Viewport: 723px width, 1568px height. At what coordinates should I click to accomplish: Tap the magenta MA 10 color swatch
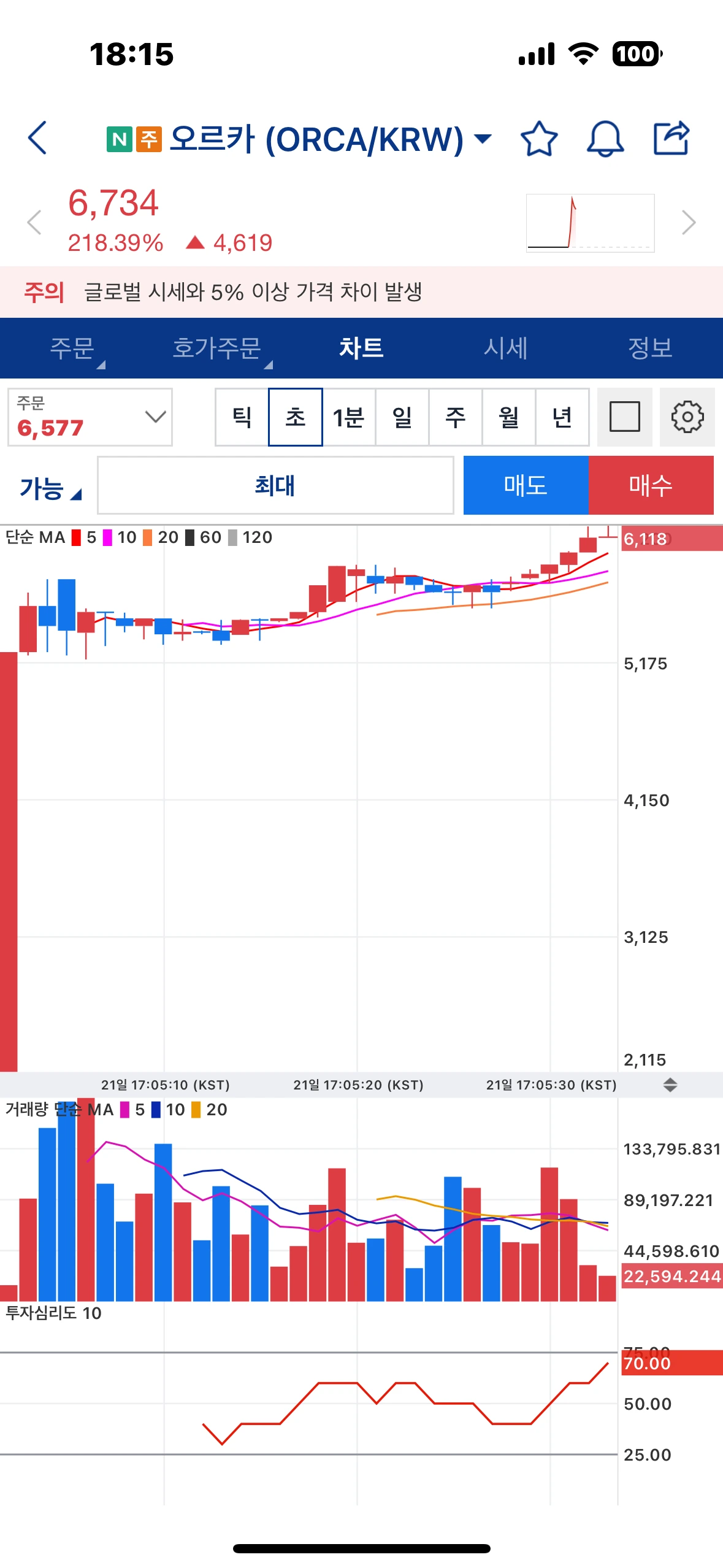coord(107,538)
